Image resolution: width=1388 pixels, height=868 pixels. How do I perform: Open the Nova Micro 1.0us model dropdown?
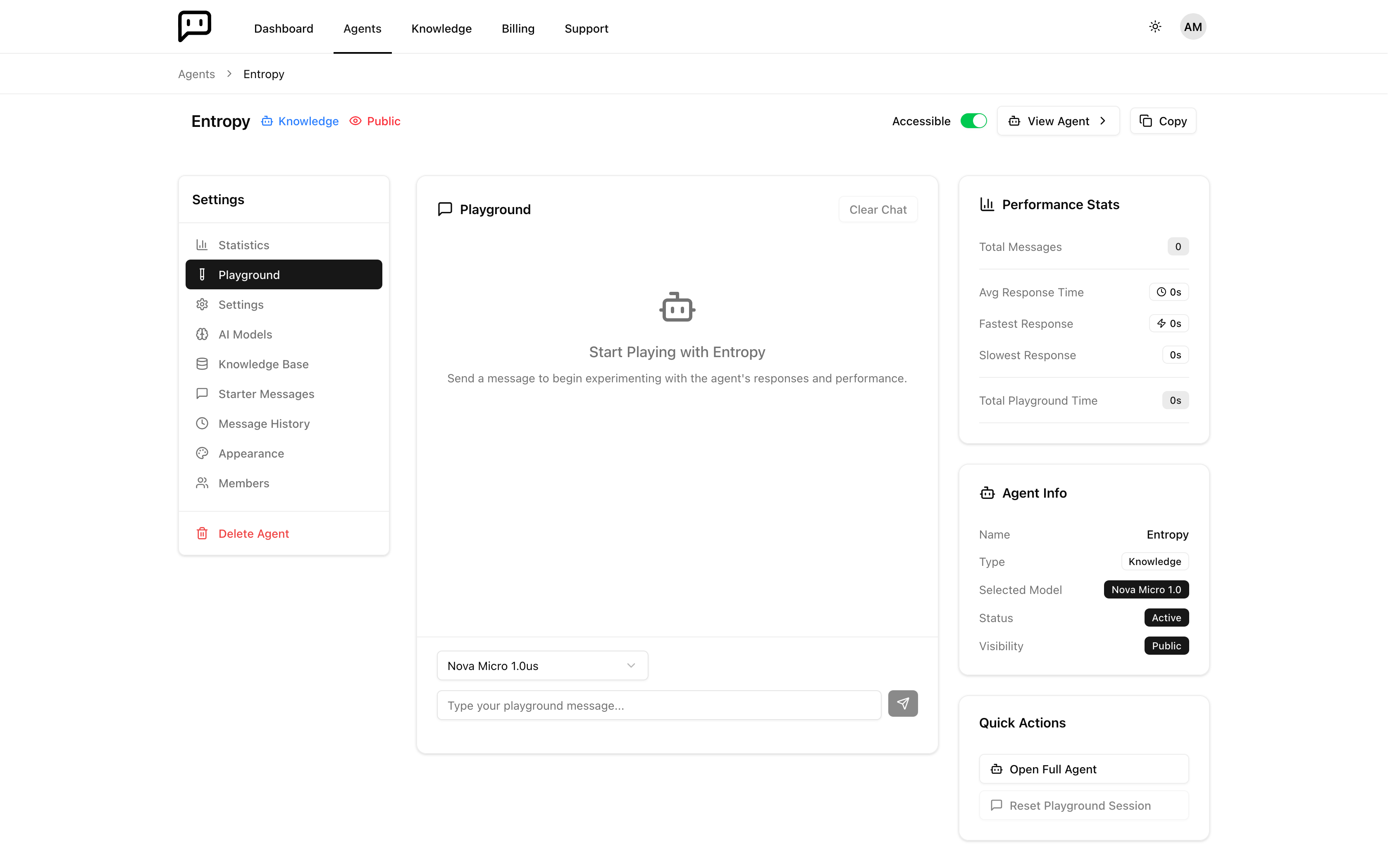542,666
